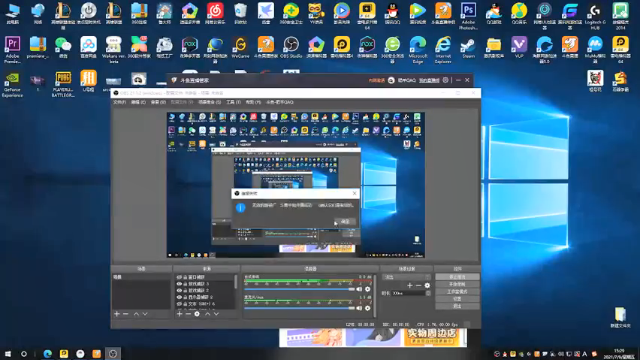Move scene down in Scenes panel

click(x=145, y=314)
